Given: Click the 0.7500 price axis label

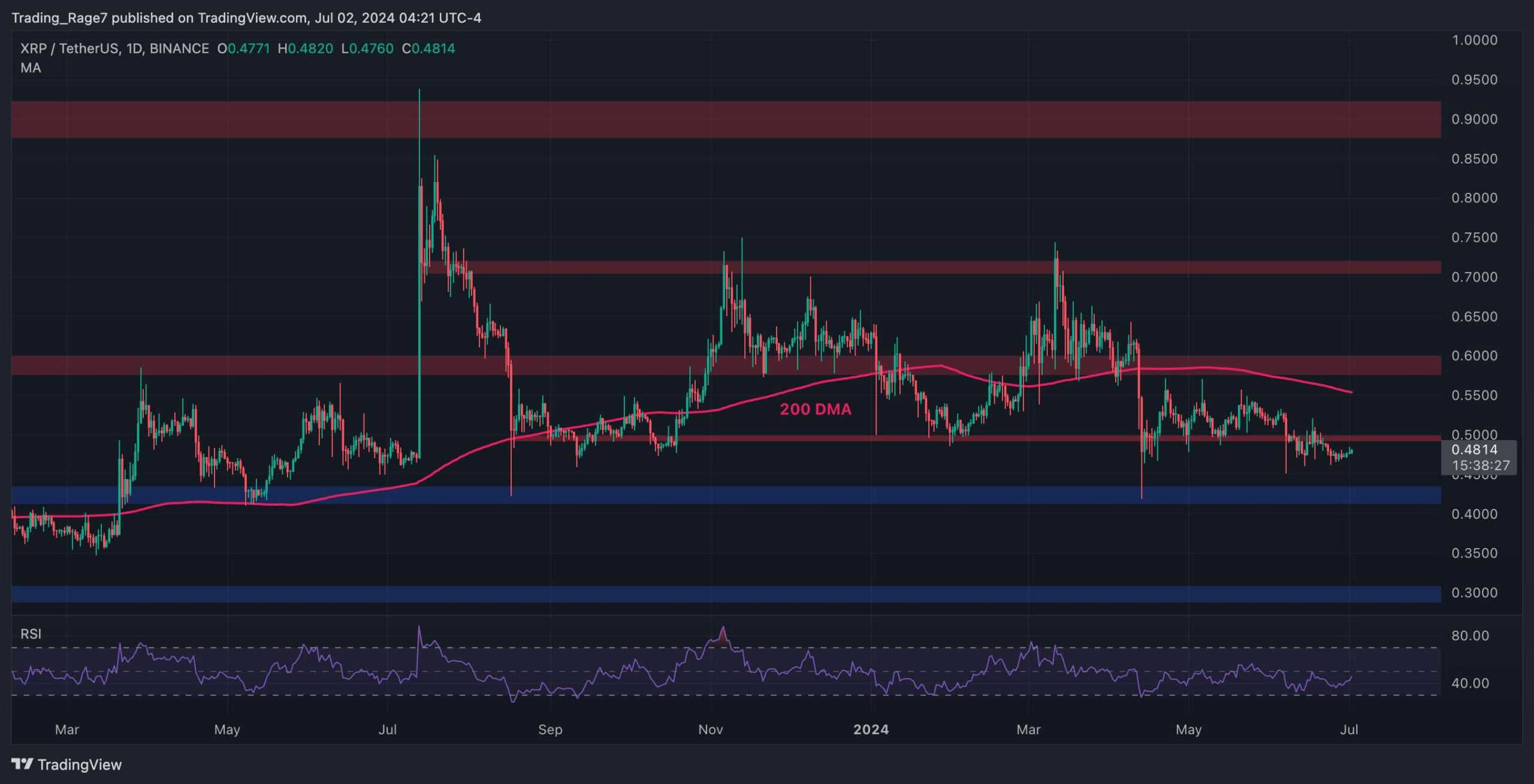Looking at the screenshot, I should 1474,237.
